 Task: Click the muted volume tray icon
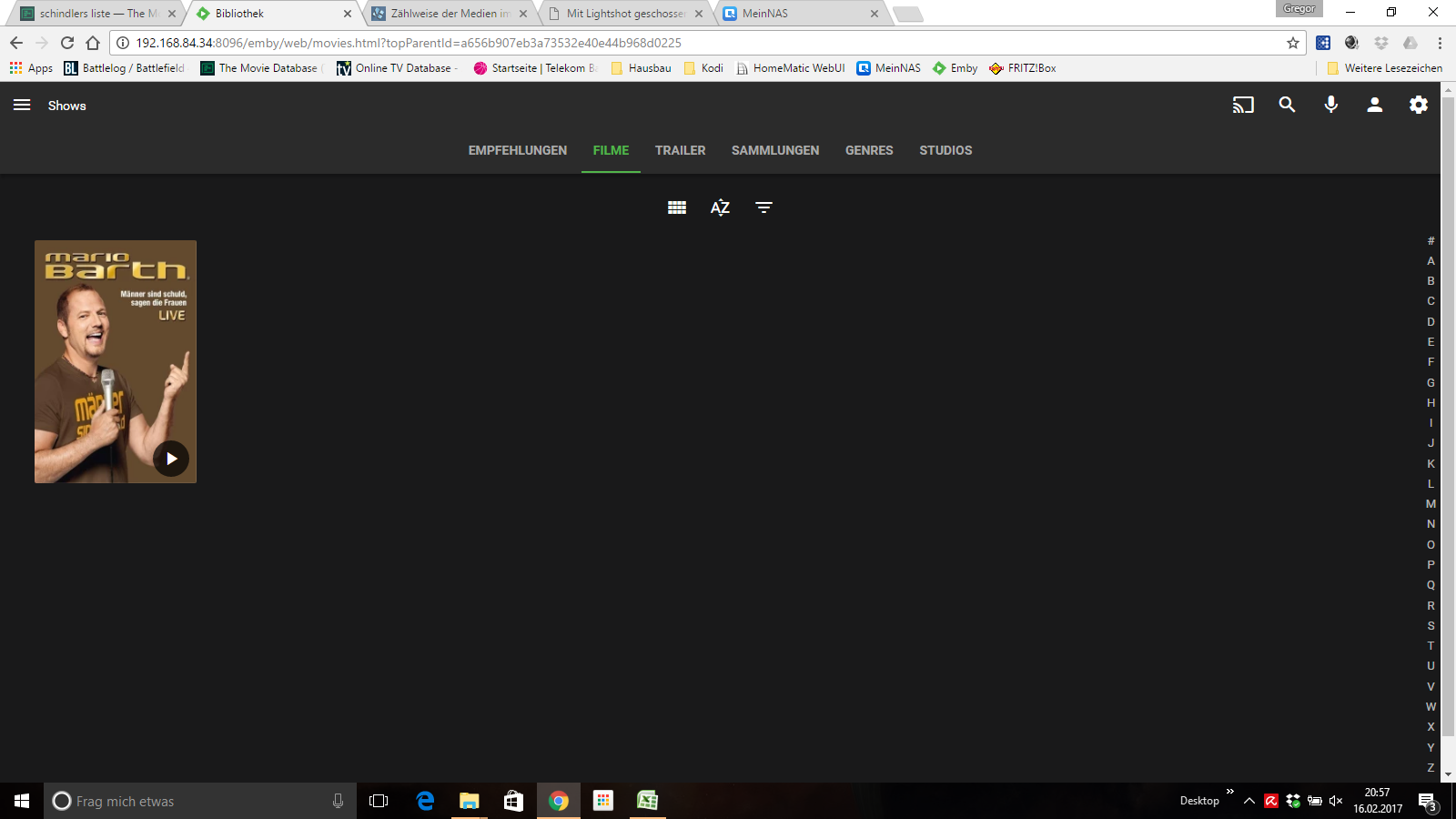point(1336,801)
